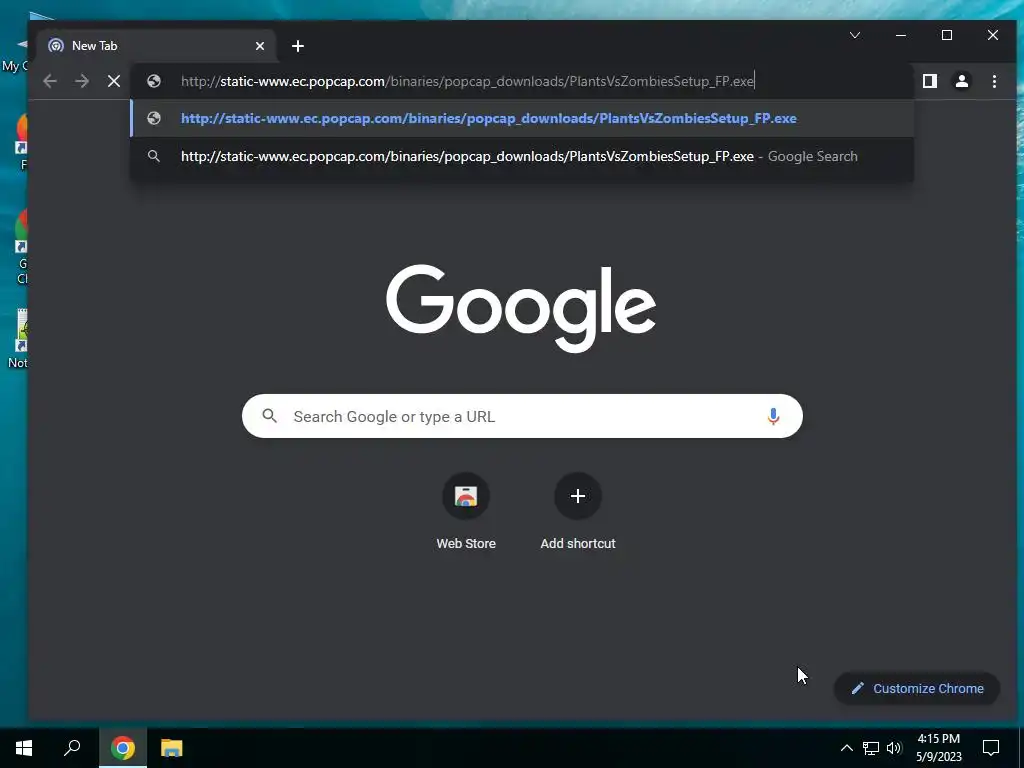Click the Add shortcut plus tile
Viewport: 1024px width, 768px height.
(x=577, y=496)
